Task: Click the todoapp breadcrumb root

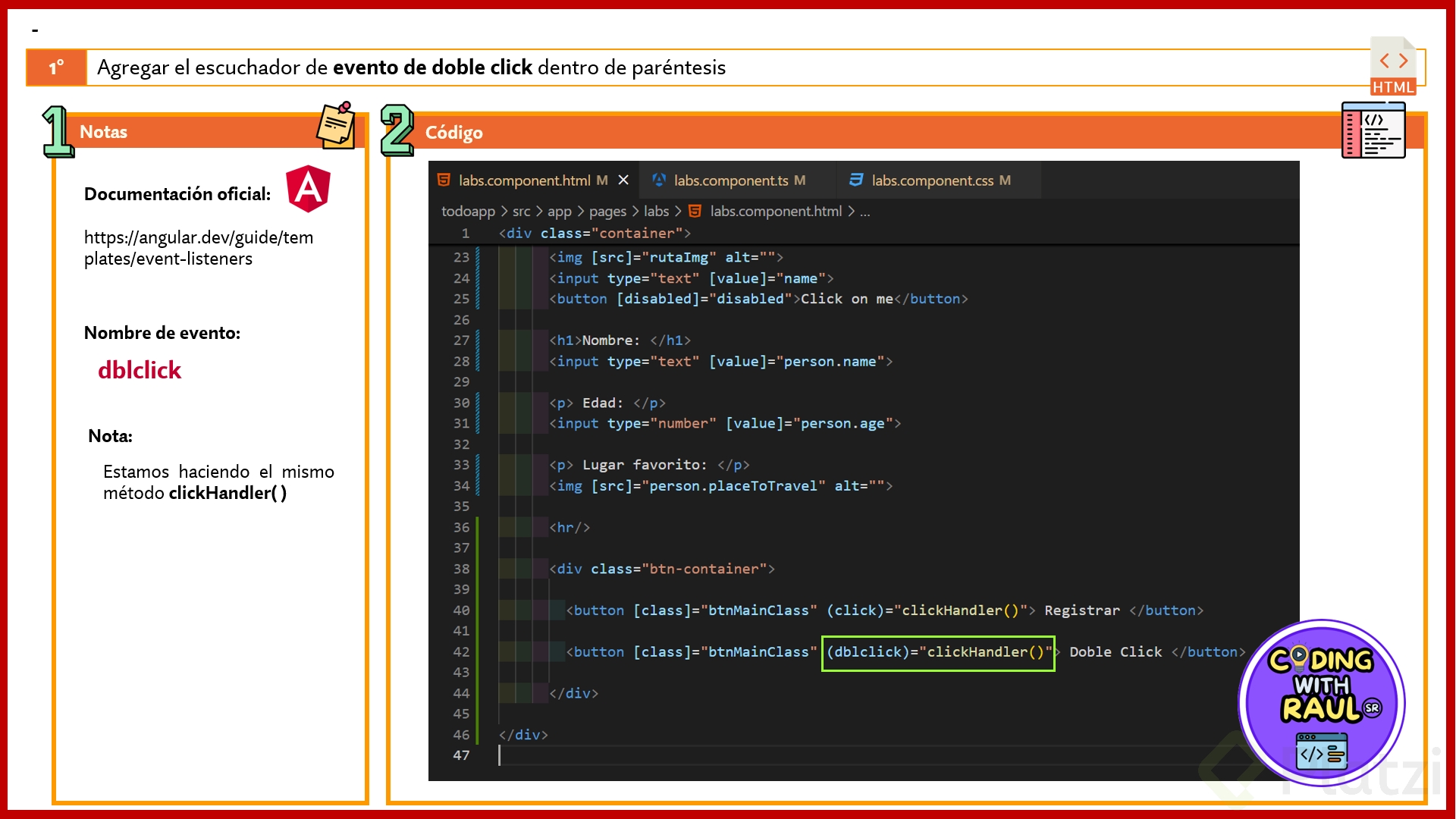Action: tap(468, 212)
